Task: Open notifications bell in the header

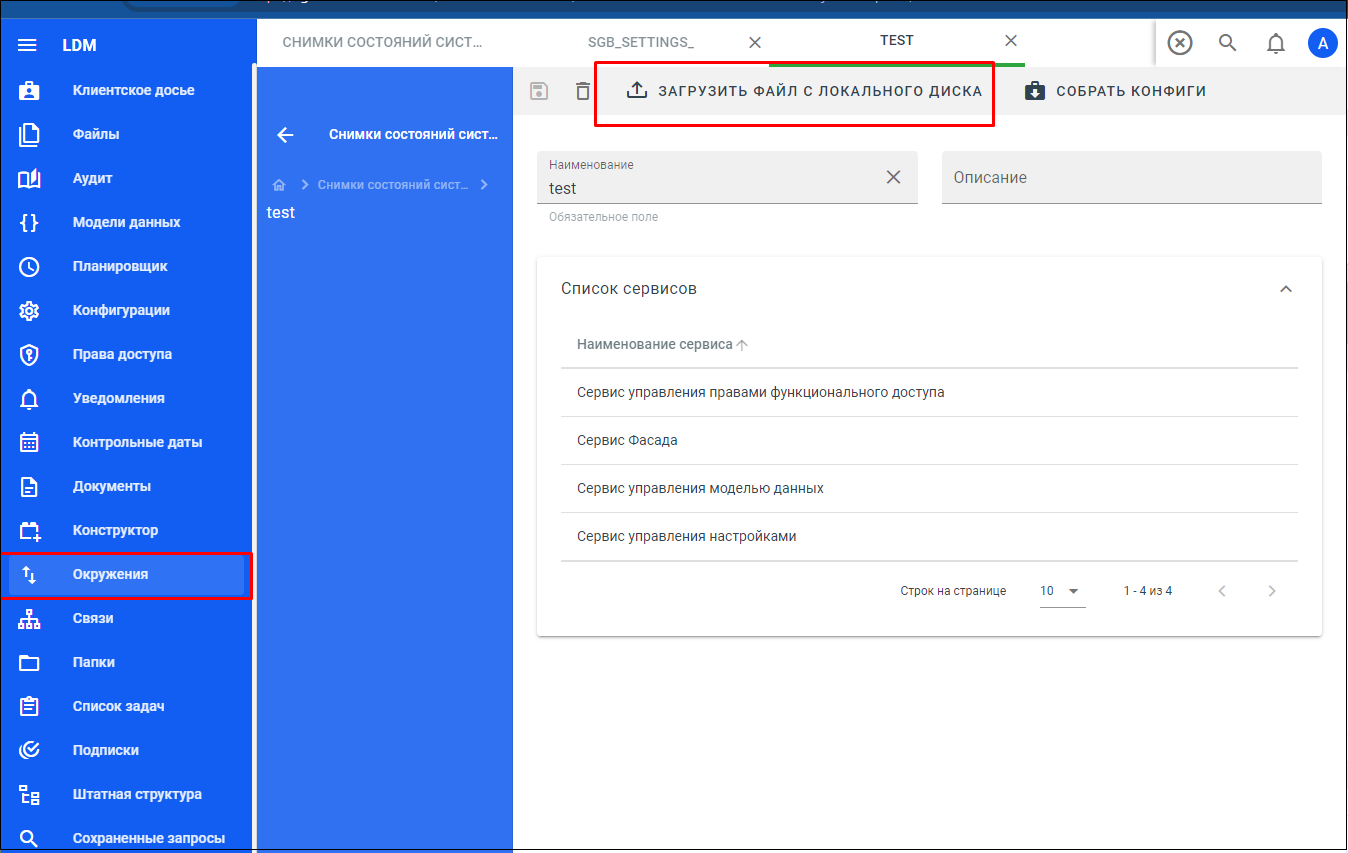Action: (x=1276, y=43)
